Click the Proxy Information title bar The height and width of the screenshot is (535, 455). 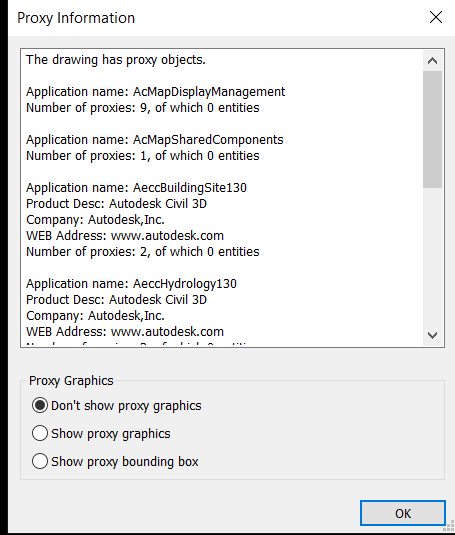pos(218,18)
